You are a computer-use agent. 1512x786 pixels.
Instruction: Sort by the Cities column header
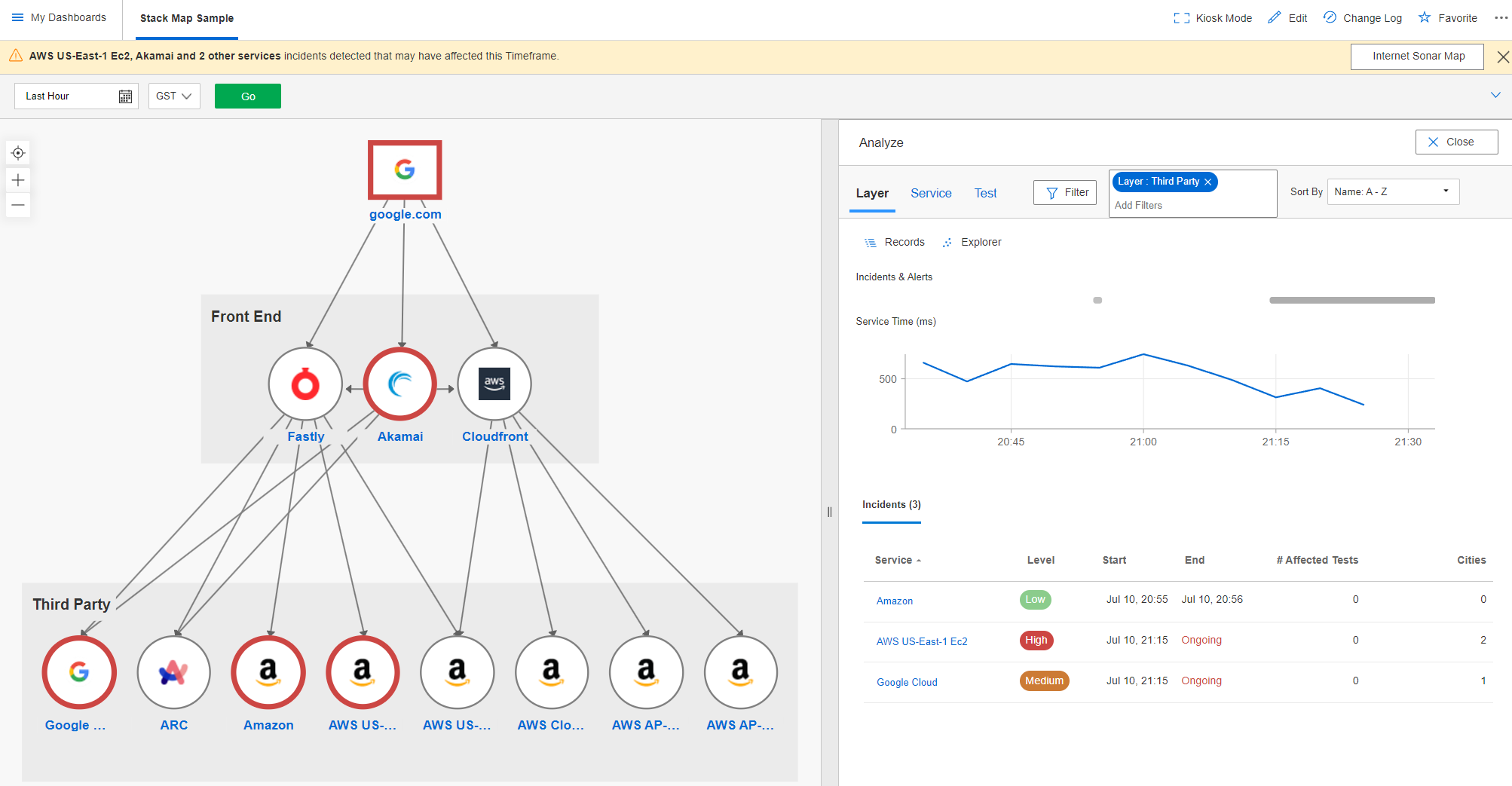pos(1471,560)
